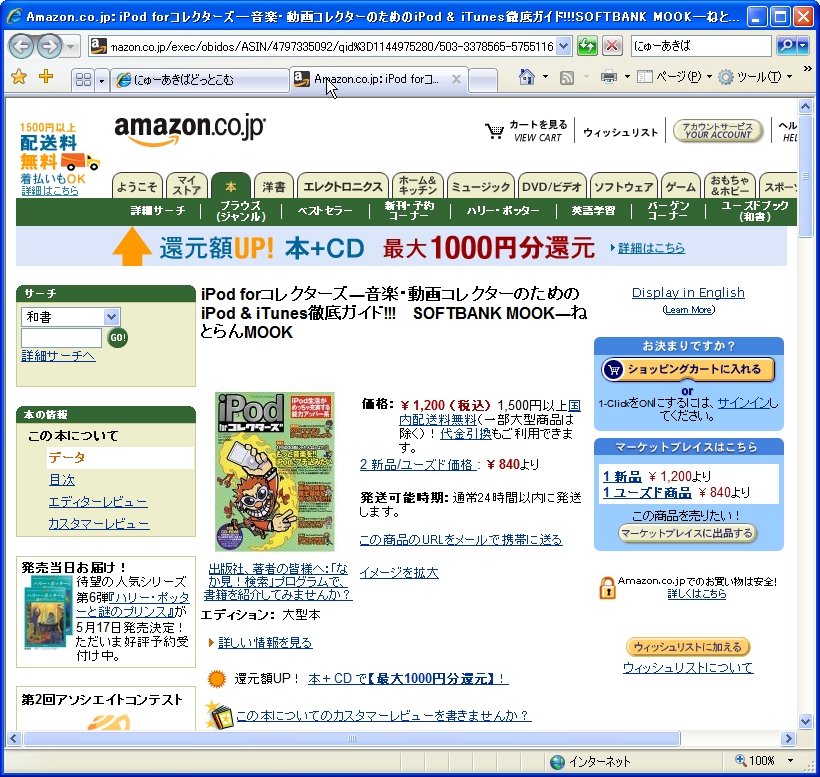Select the エレクトロニクス store tab
The image size is (820, 777).
[x=343, y=186]
